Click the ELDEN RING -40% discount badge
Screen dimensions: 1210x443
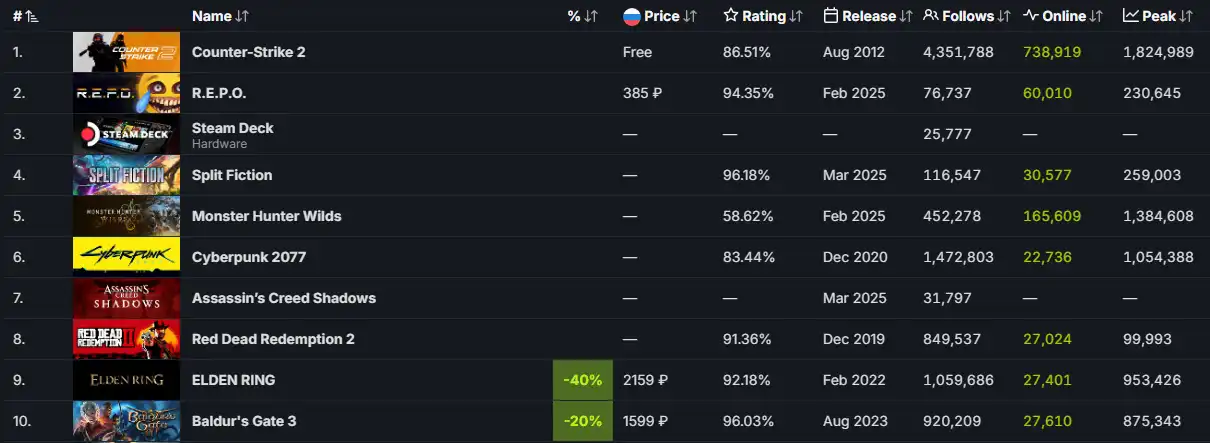pos(581,380)
